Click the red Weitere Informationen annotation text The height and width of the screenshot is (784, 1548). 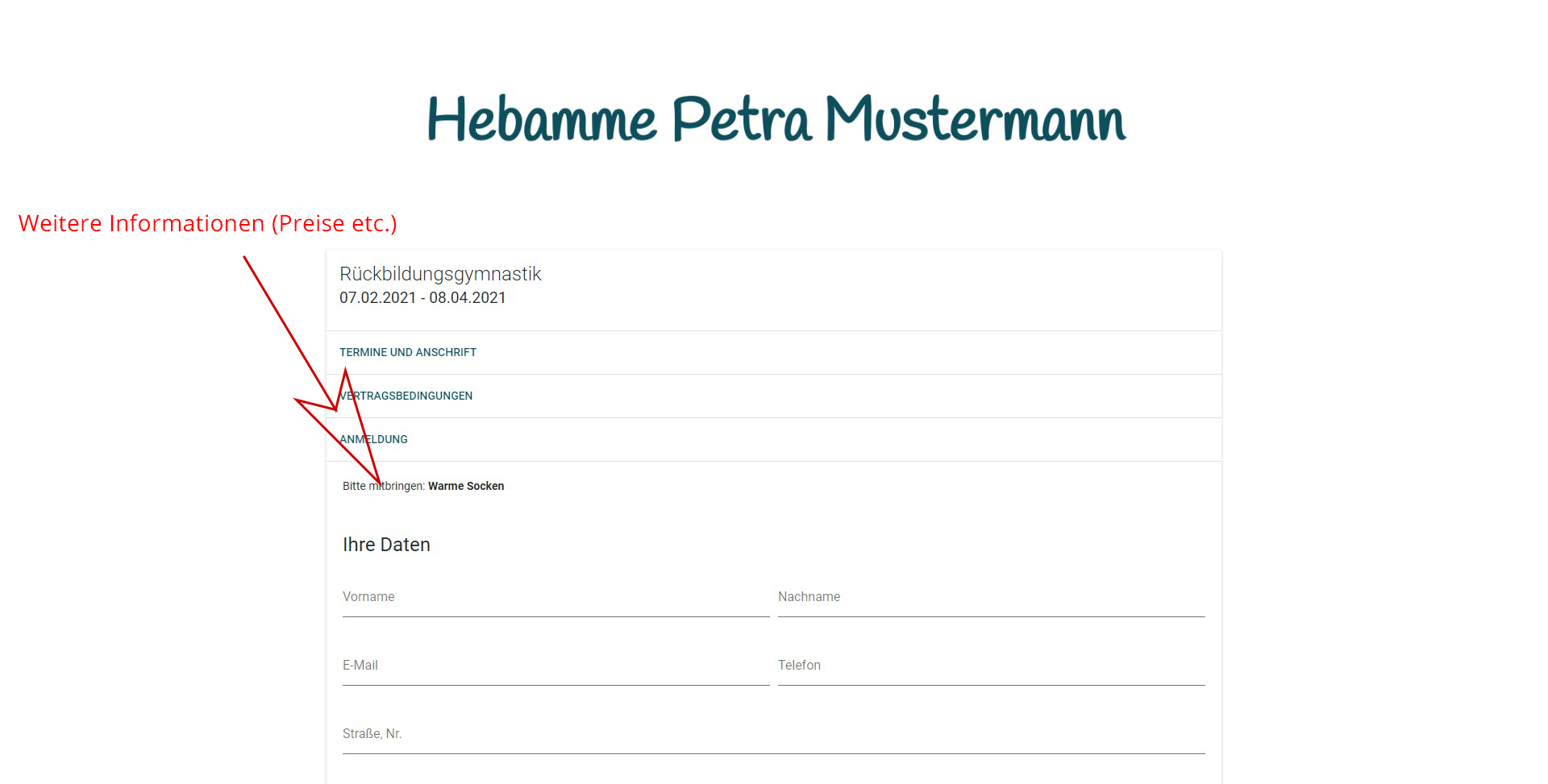[x=141, y=223]
